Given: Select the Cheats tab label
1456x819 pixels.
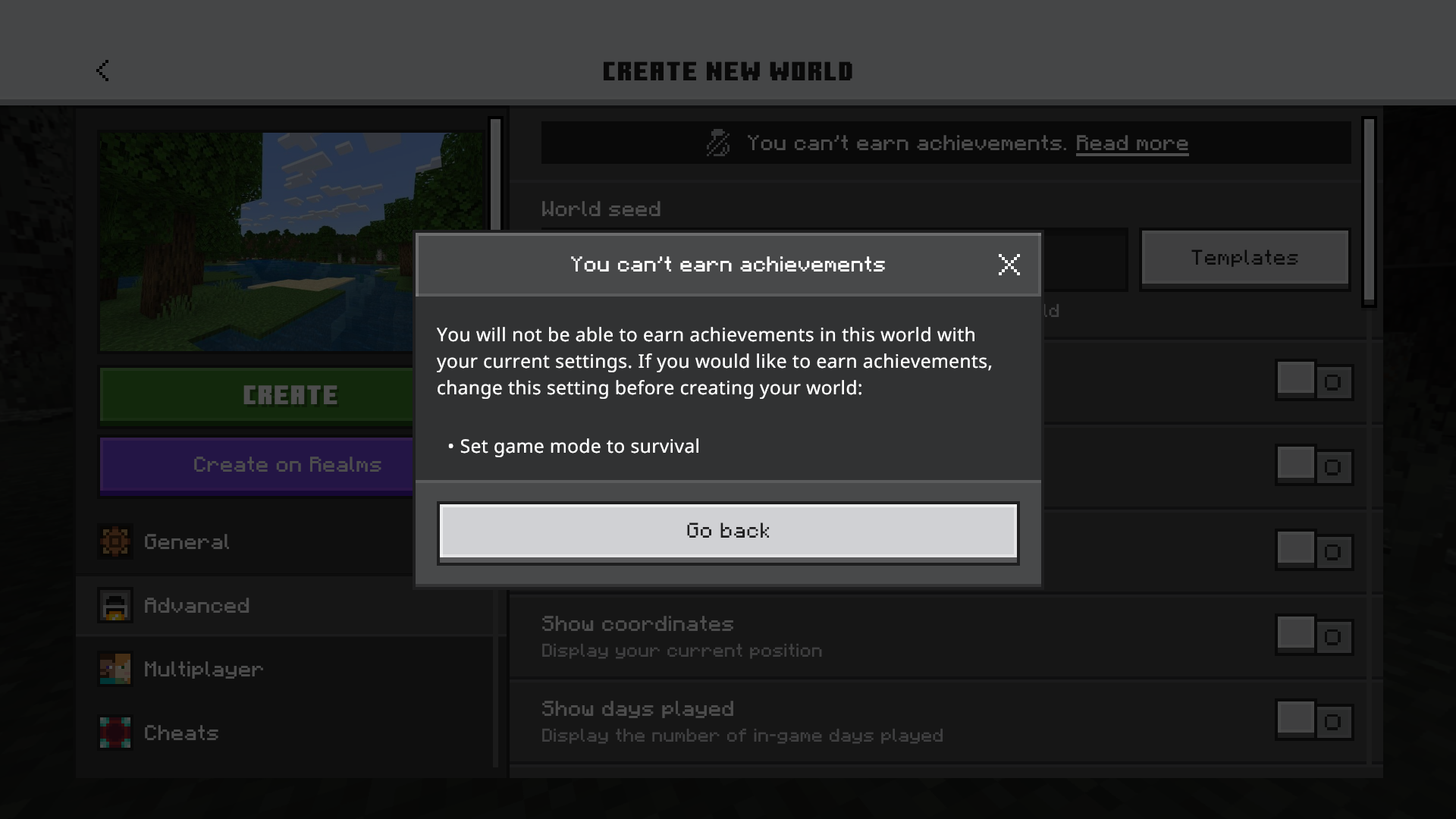Looking at the screenshot, I should point(181,733).
